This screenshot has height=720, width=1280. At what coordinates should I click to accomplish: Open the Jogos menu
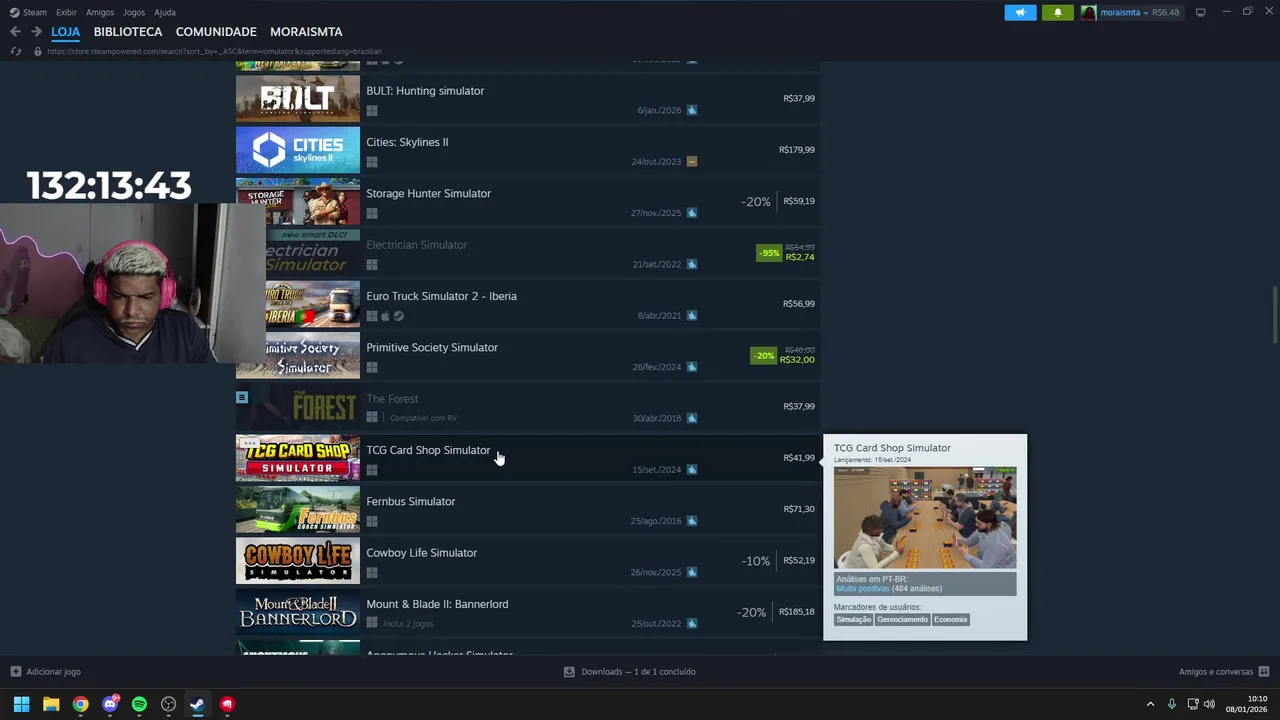point(134,12)
